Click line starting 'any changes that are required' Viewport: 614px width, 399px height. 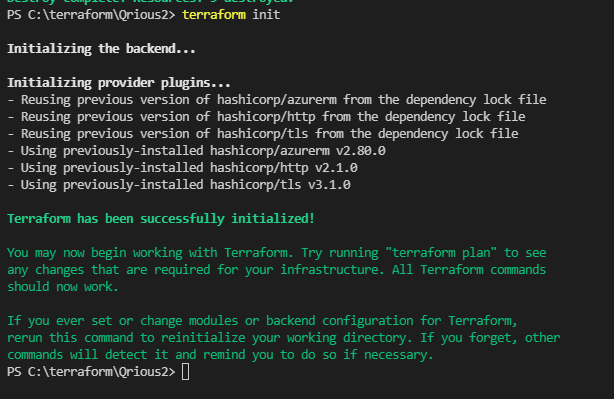point(276,270)
